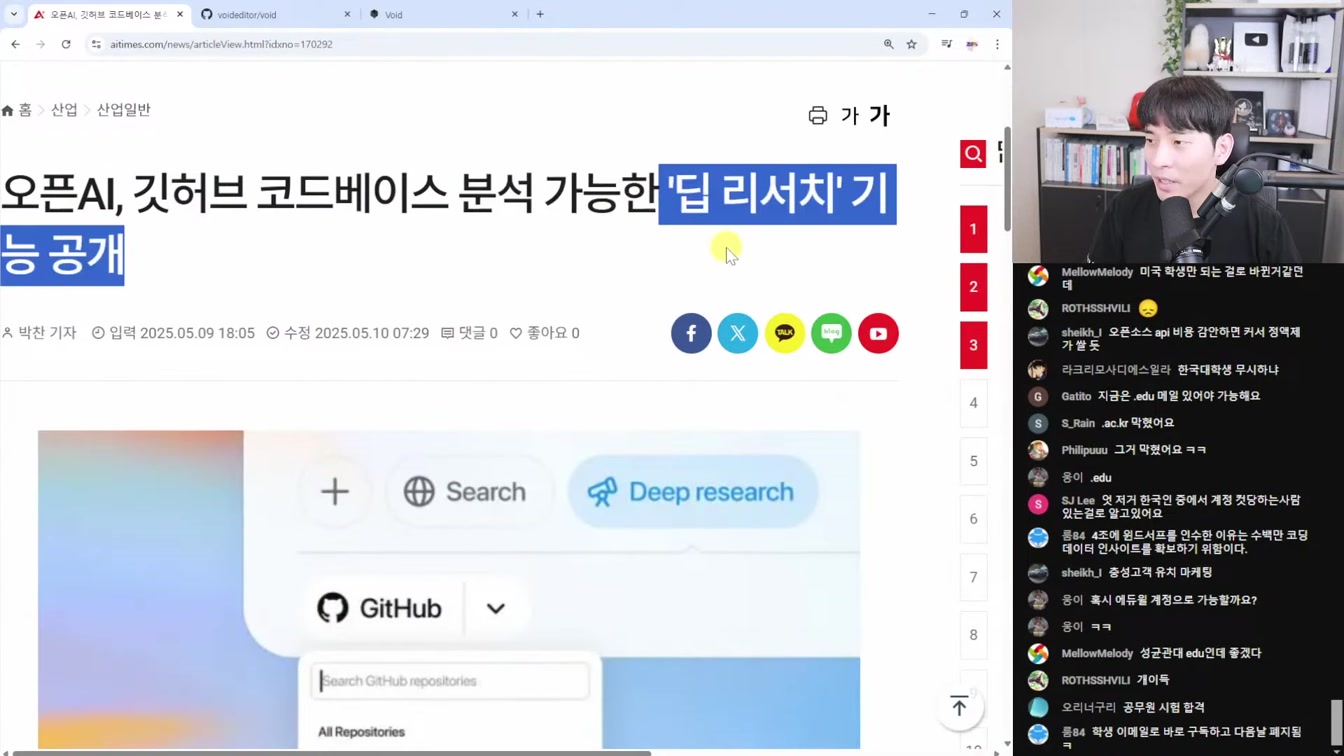This screenshot has height=756, width=1344.
Task: Click the profile avatar icon in toolbar
Action: (x=972, y=44)
